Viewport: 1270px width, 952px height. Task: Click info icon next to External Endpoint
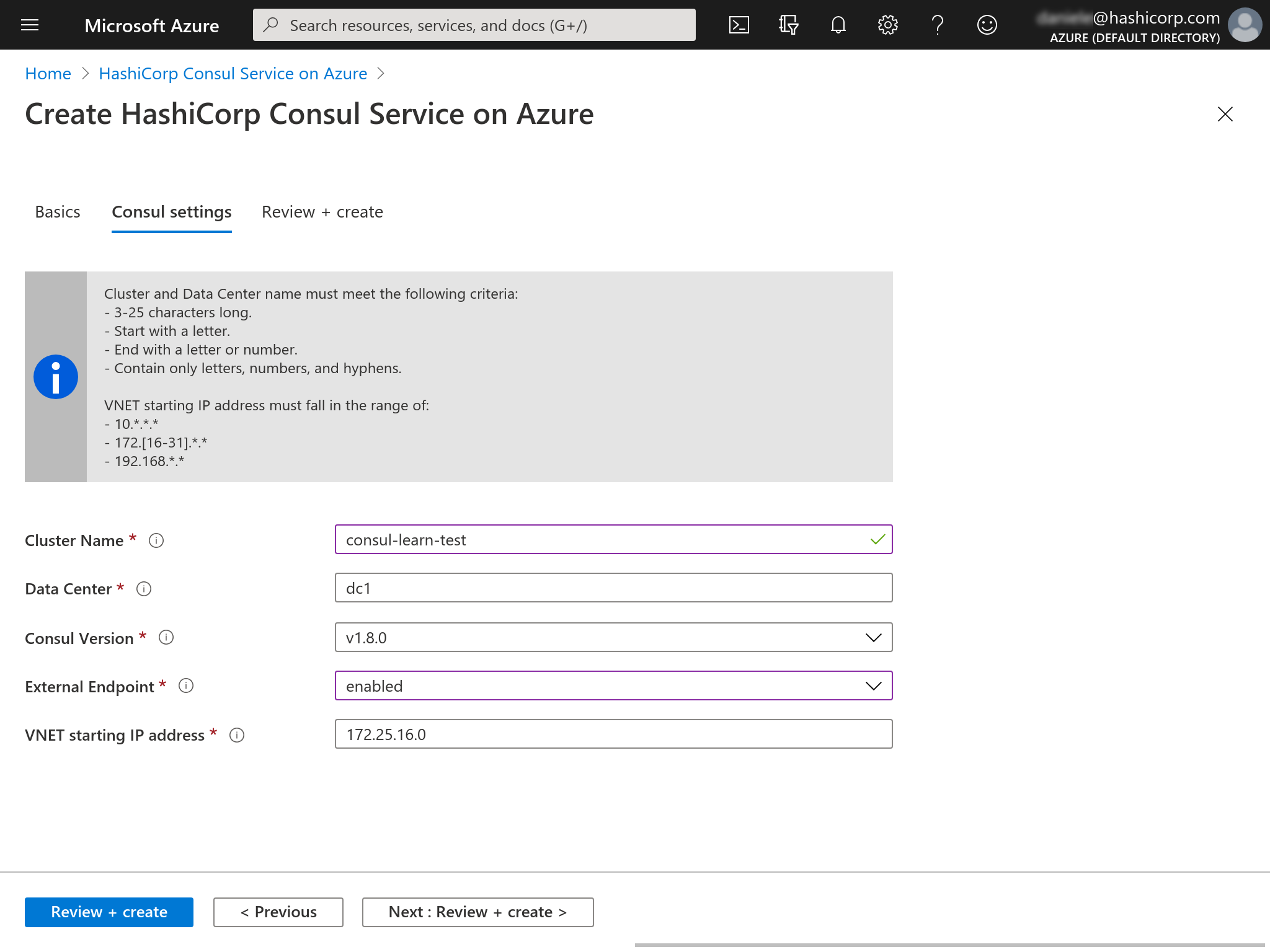click(186, 685)
